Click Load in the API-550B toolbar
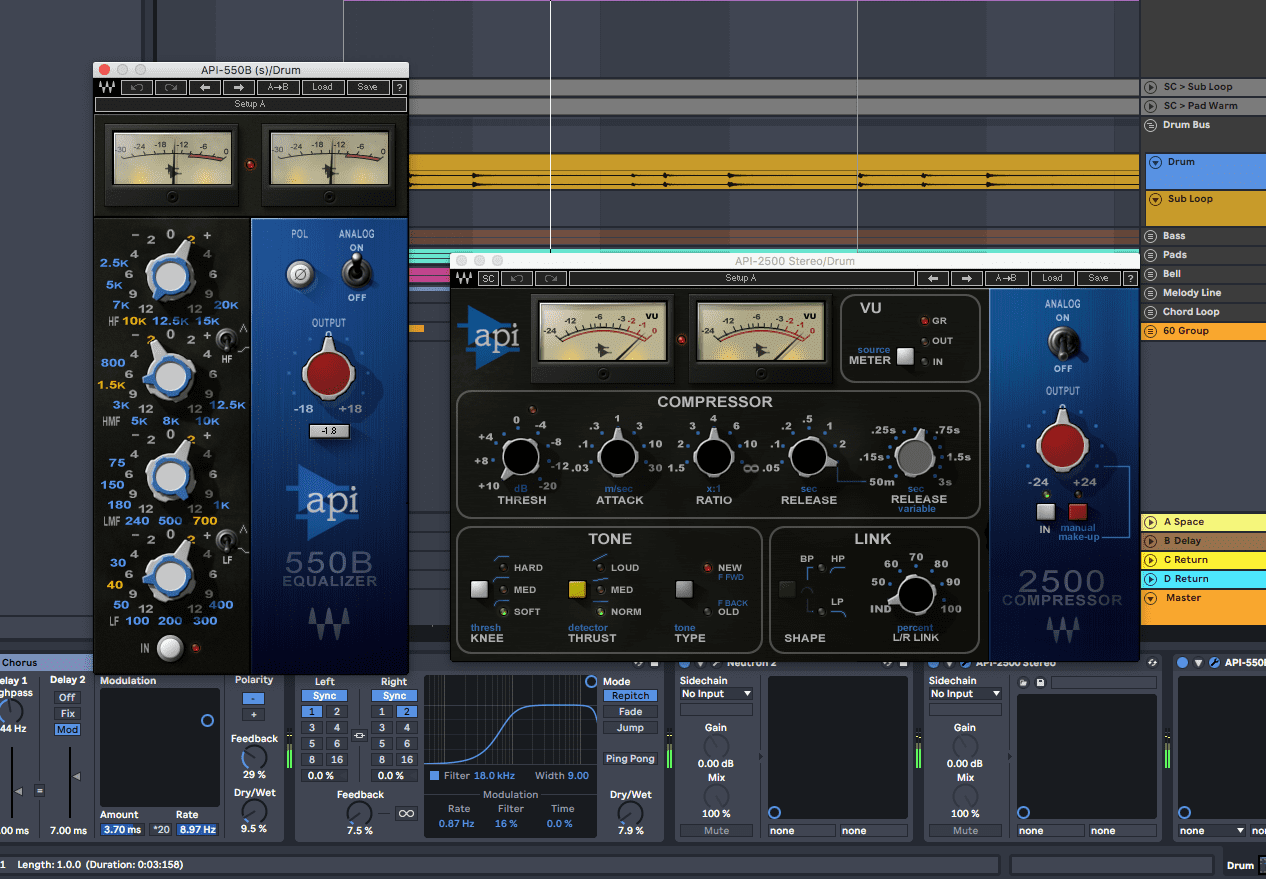The height and width of the screenshot is (879, 1266). click(x=322, y=87)
